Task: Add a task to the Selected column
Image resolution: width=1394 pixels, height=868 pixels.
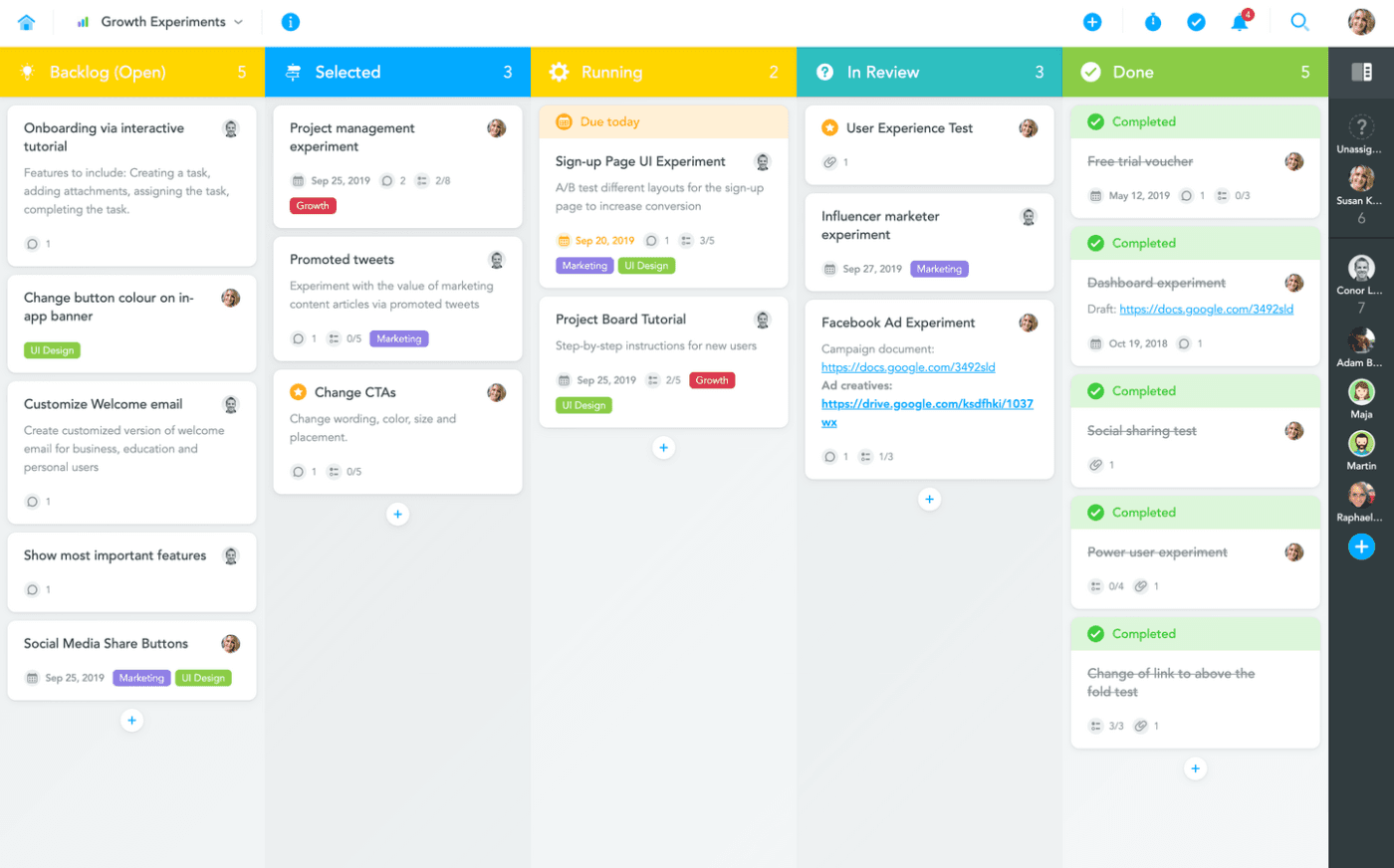Action: click(x=397, y=515)
